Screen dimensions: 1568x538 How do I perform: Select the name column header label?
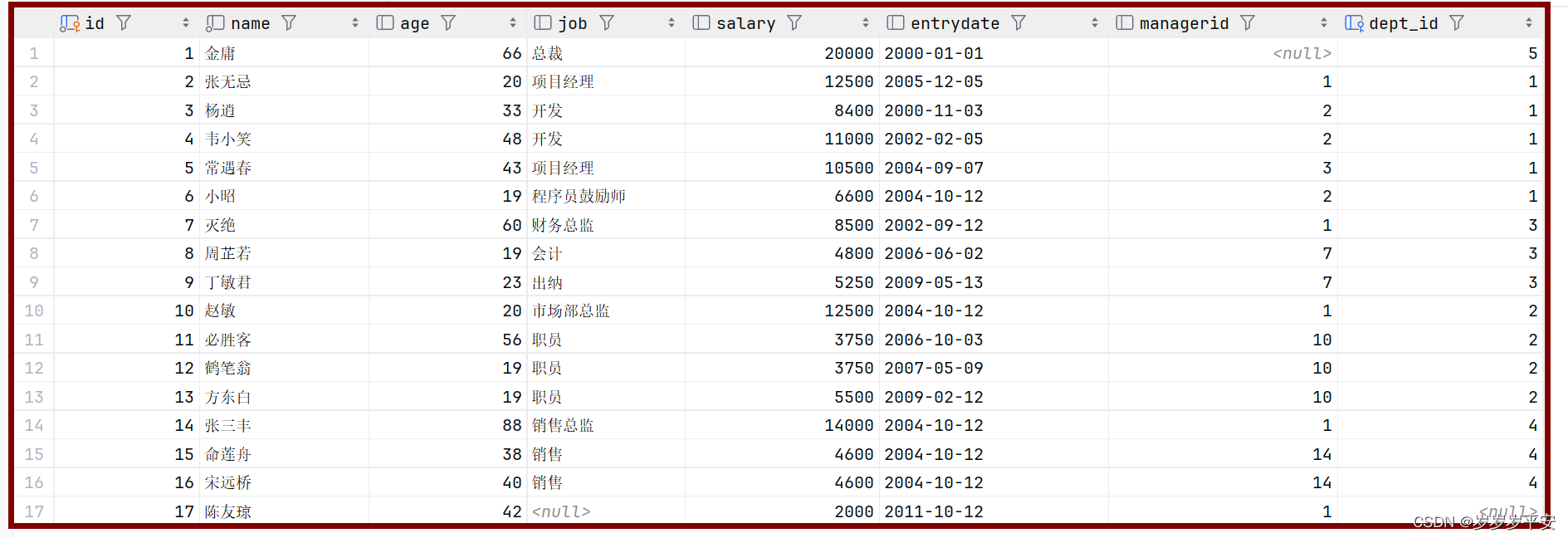251,23
